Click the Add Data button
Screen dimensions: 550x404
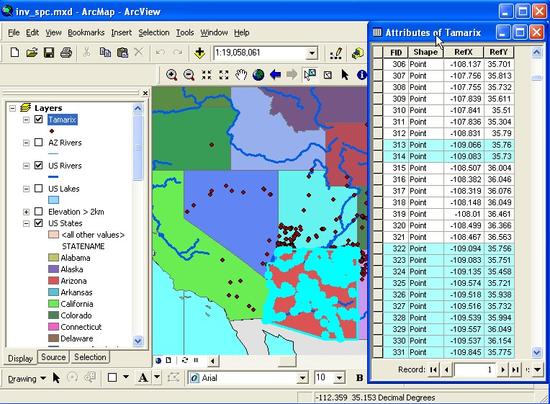point(200,53)
